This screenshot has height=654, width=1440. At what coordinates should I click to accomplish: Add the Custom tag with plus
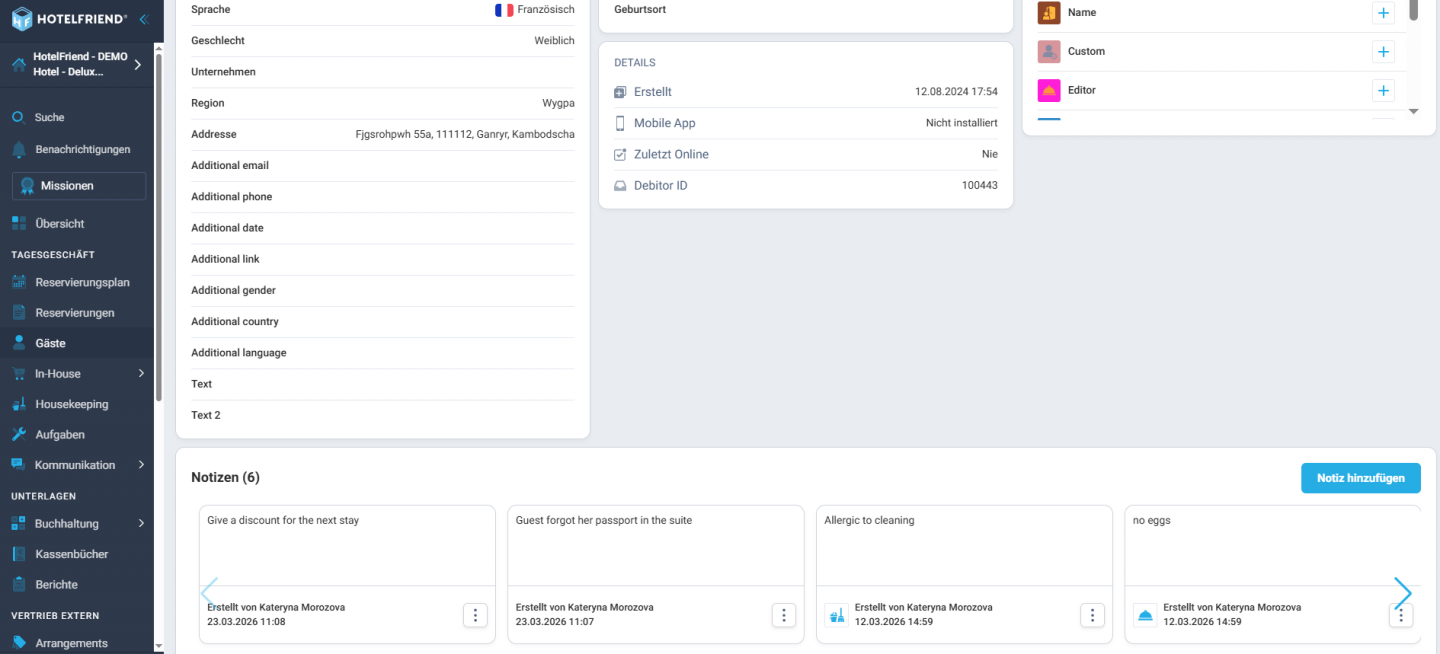(x=1383, y=52)
